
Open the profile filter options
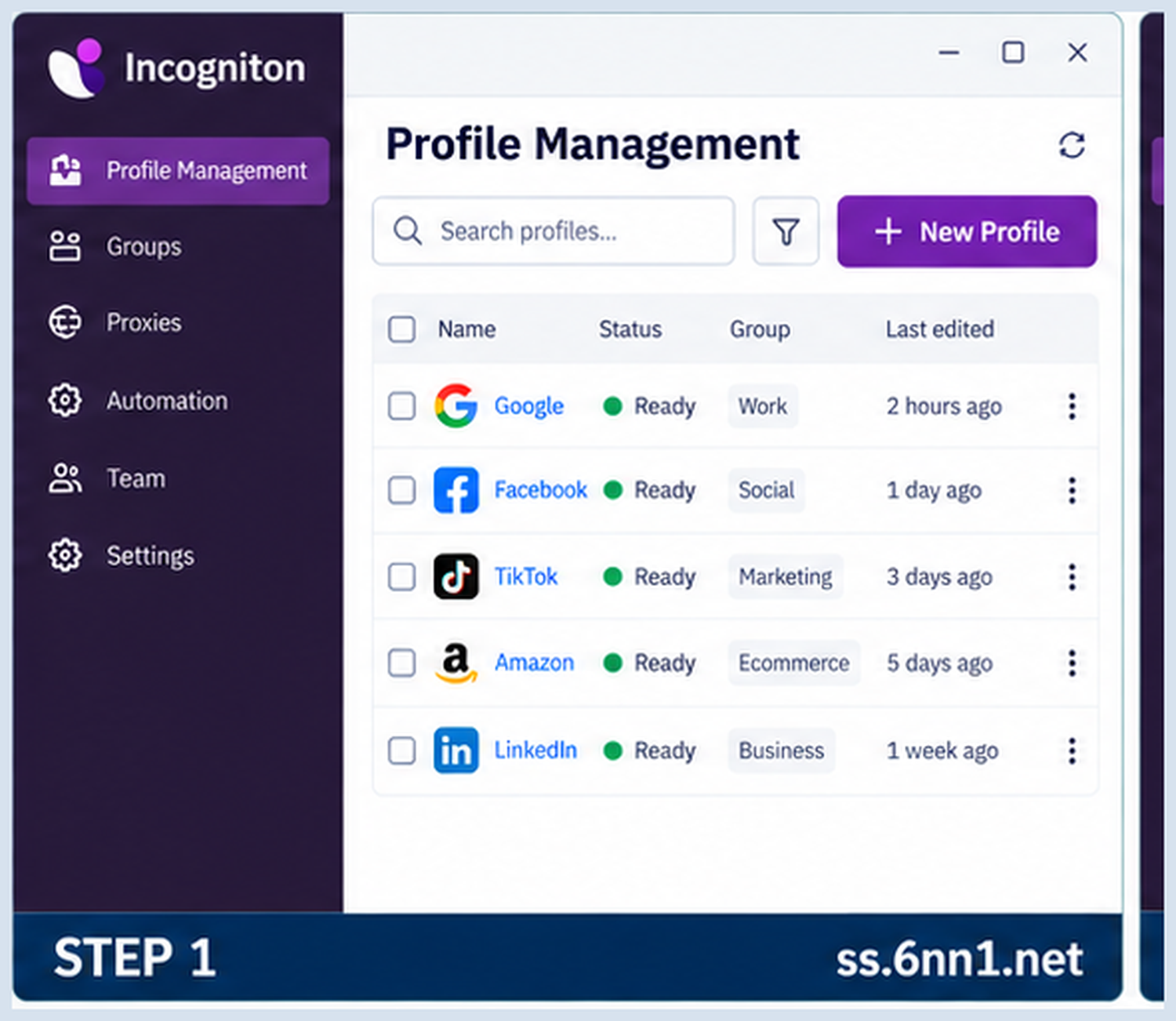point(786,231)
